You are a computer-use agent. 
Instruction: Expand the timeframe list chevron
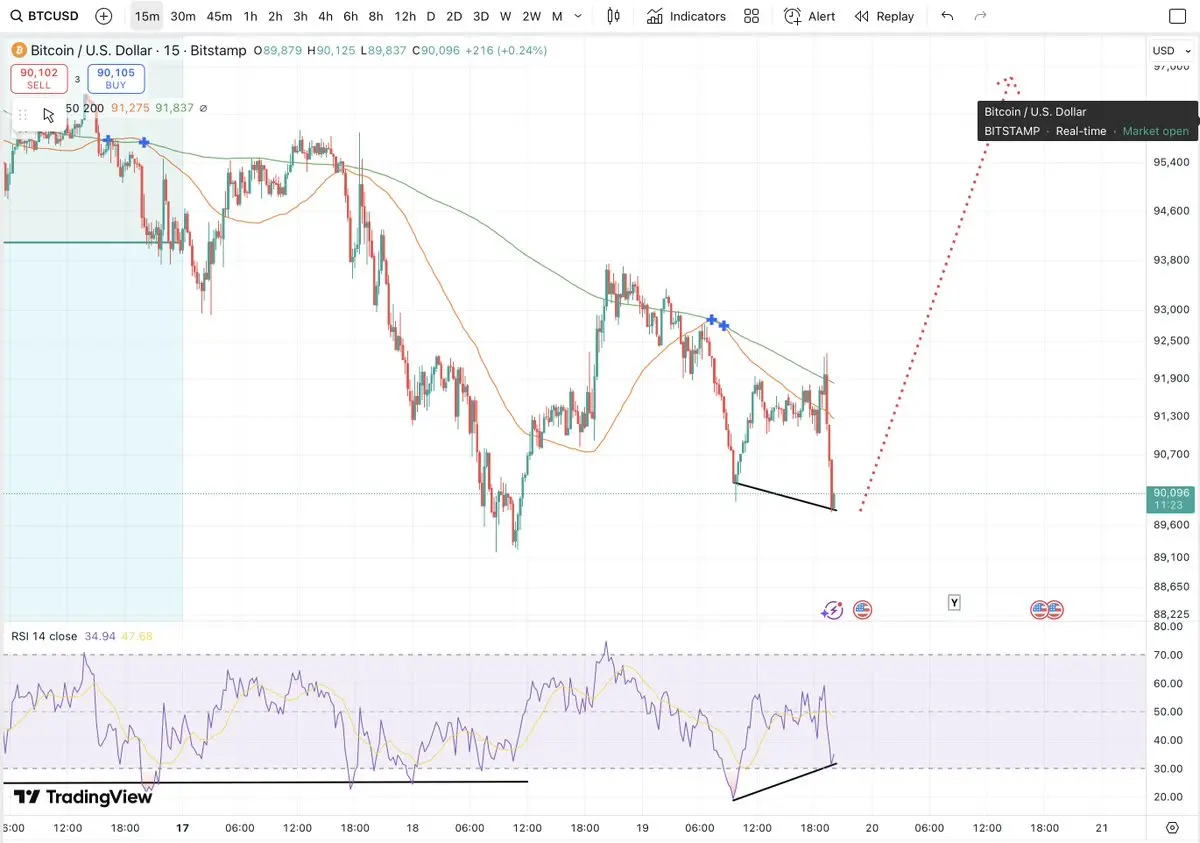click(578, 16)
